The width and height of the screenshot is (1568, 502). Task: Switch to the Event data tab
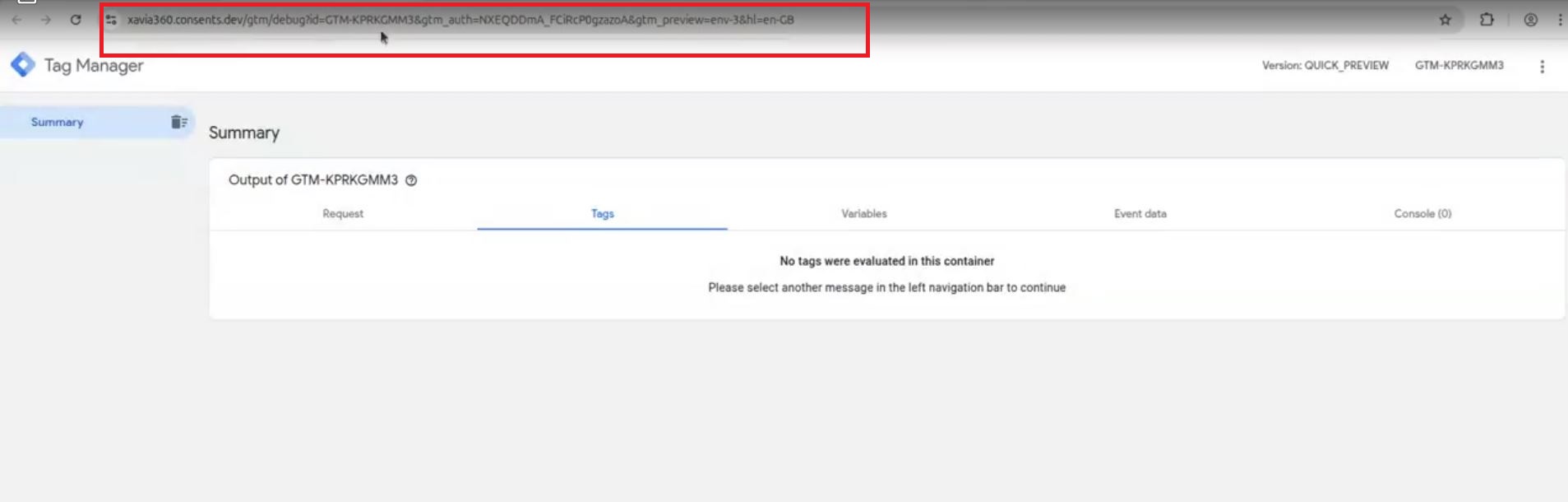(x=1140, y=214)
